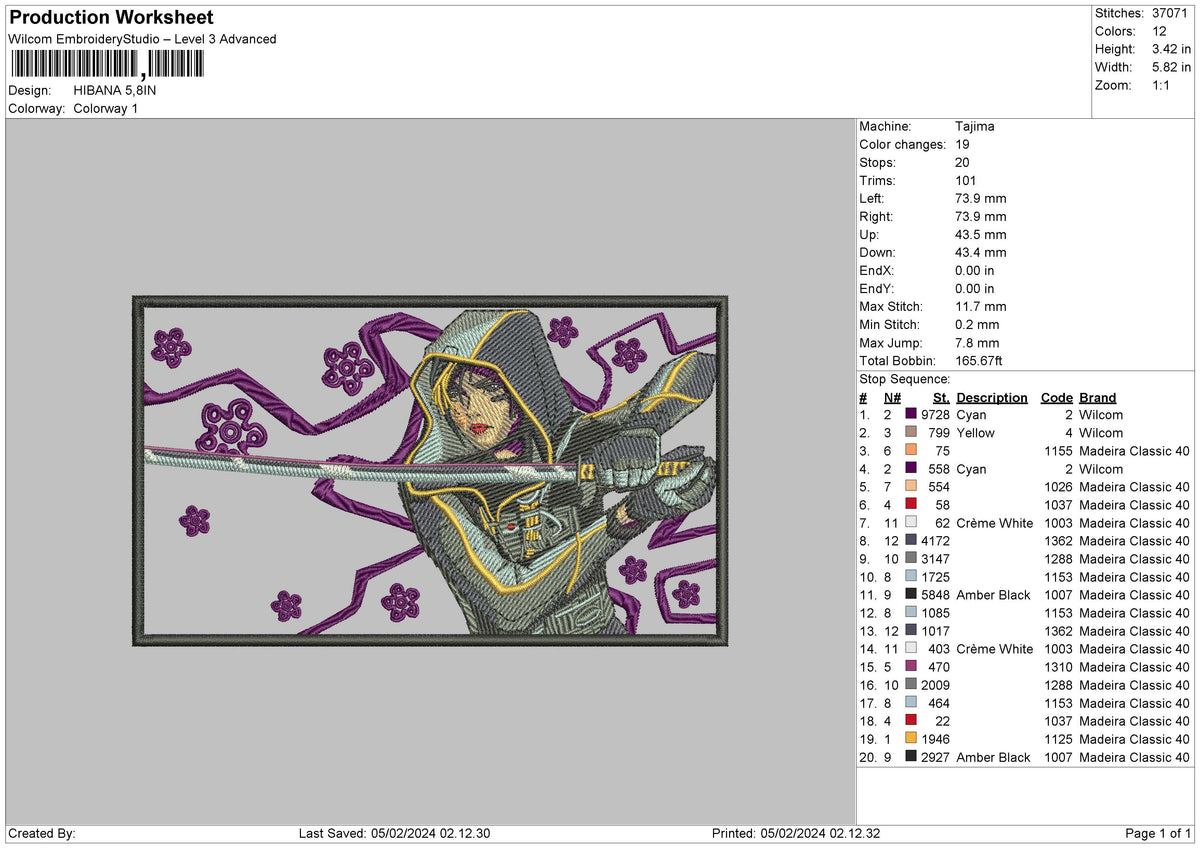Click the stitch count 3147 in stop 9
Viewport: 1200px width, 848px height.
[935, 558]
